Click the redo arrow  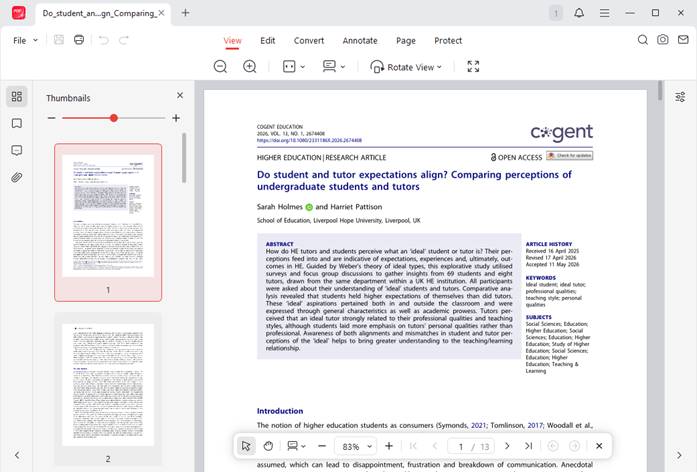(x=124, y=40)
